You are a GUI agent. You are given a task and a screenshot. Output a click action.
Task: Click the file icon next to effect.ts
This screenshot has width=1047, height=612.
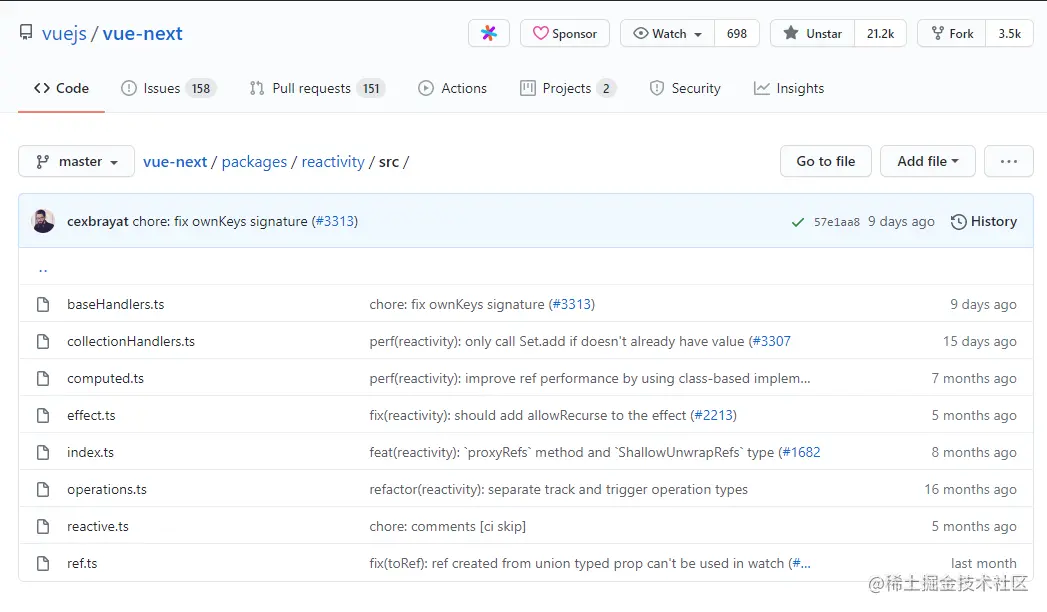coord(43,415)
